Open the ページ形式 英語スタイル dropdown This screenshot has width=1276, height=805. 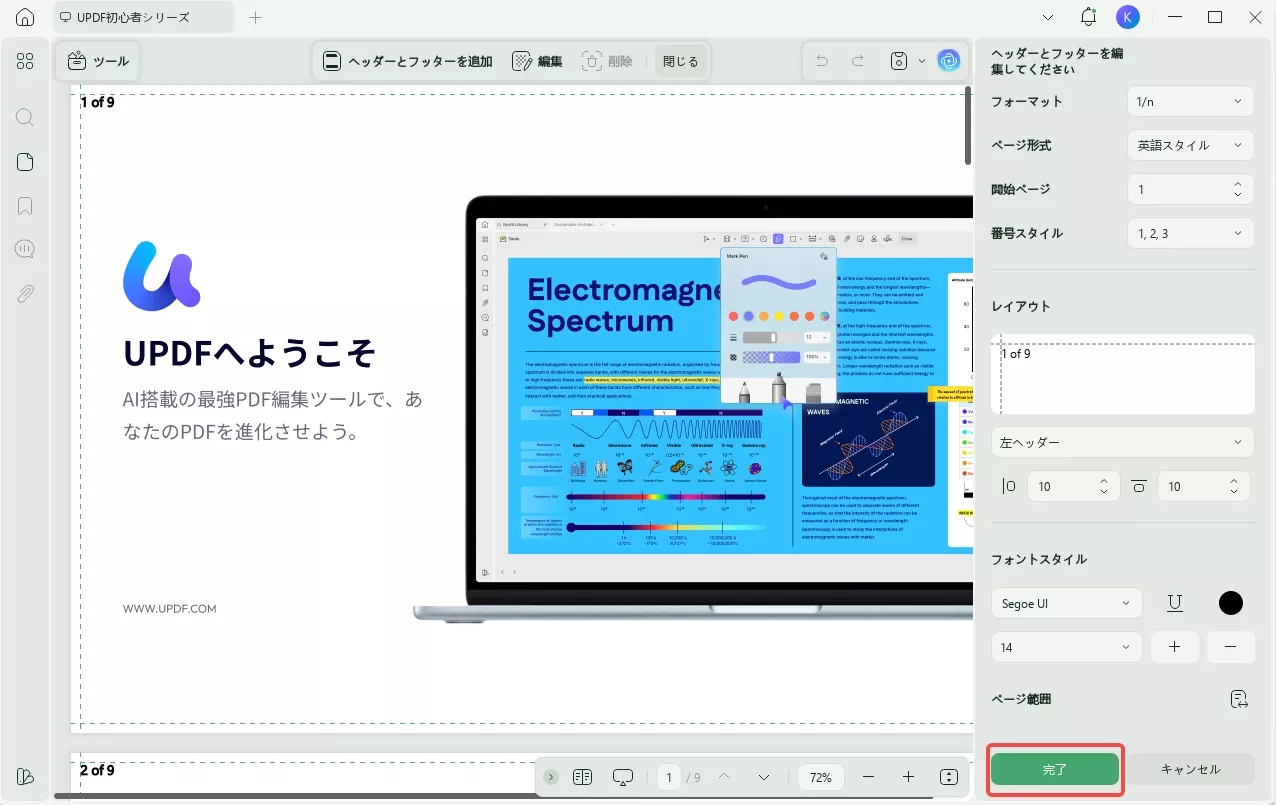pyautogui.click(x=1190, y=145)
